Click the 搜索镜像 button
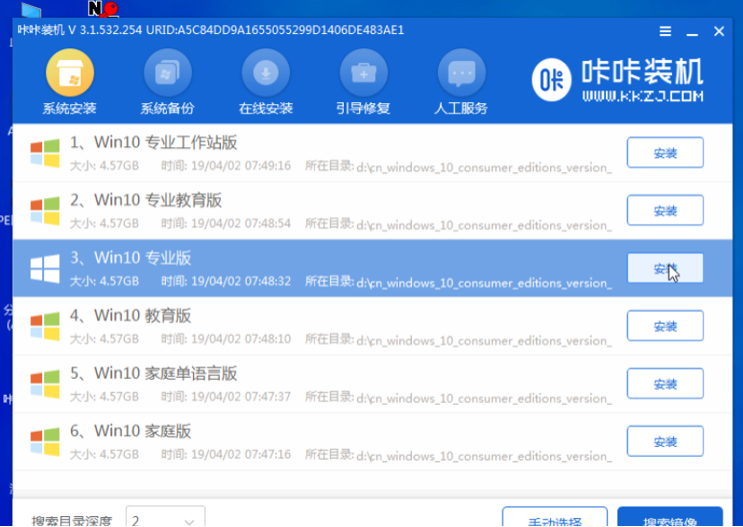 click(669, 519)
